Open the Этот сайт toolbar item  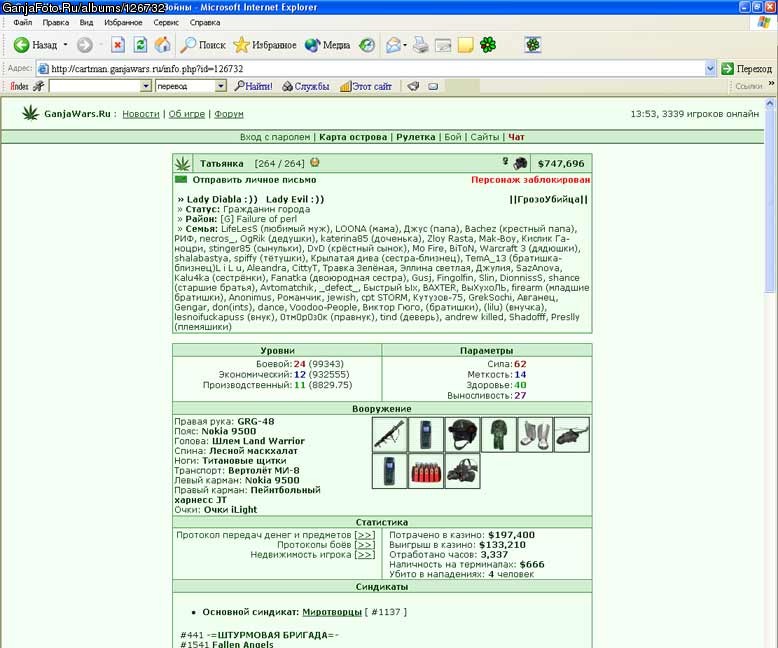tap(366, 86)
